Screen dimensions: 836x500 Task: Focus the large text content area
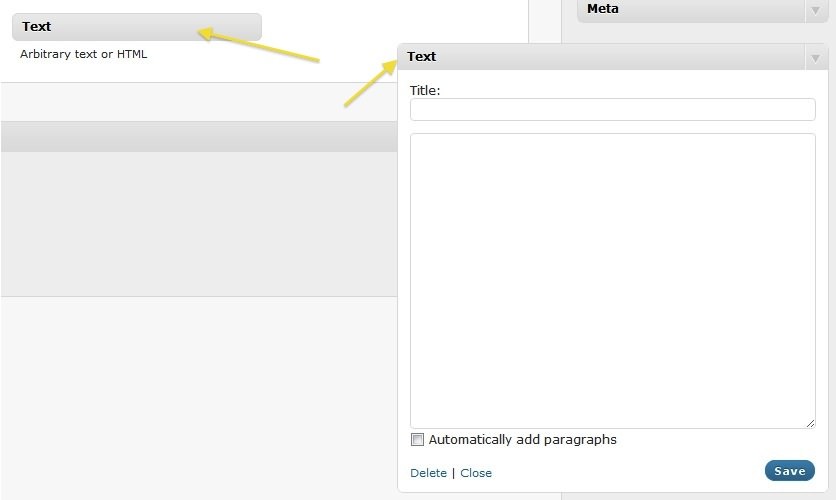[x=612, y=280]
